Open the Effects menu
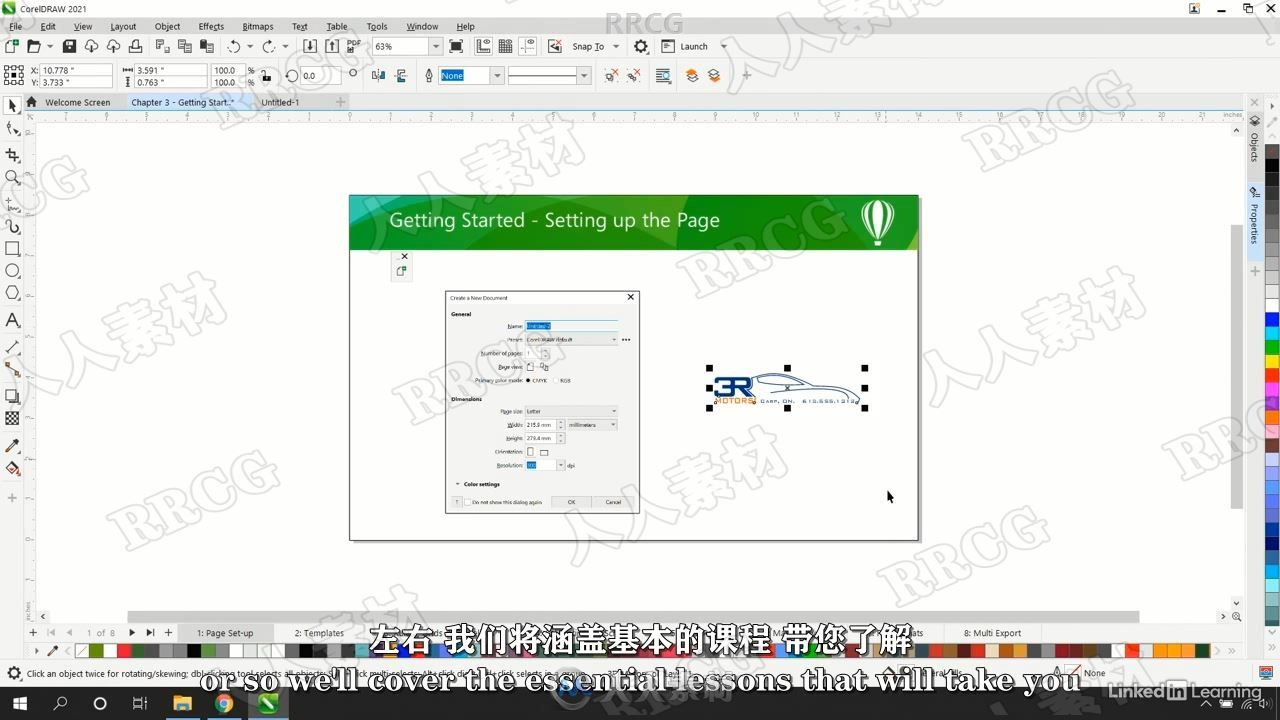Screen dimensions: 1280x720 pos(211,27)
